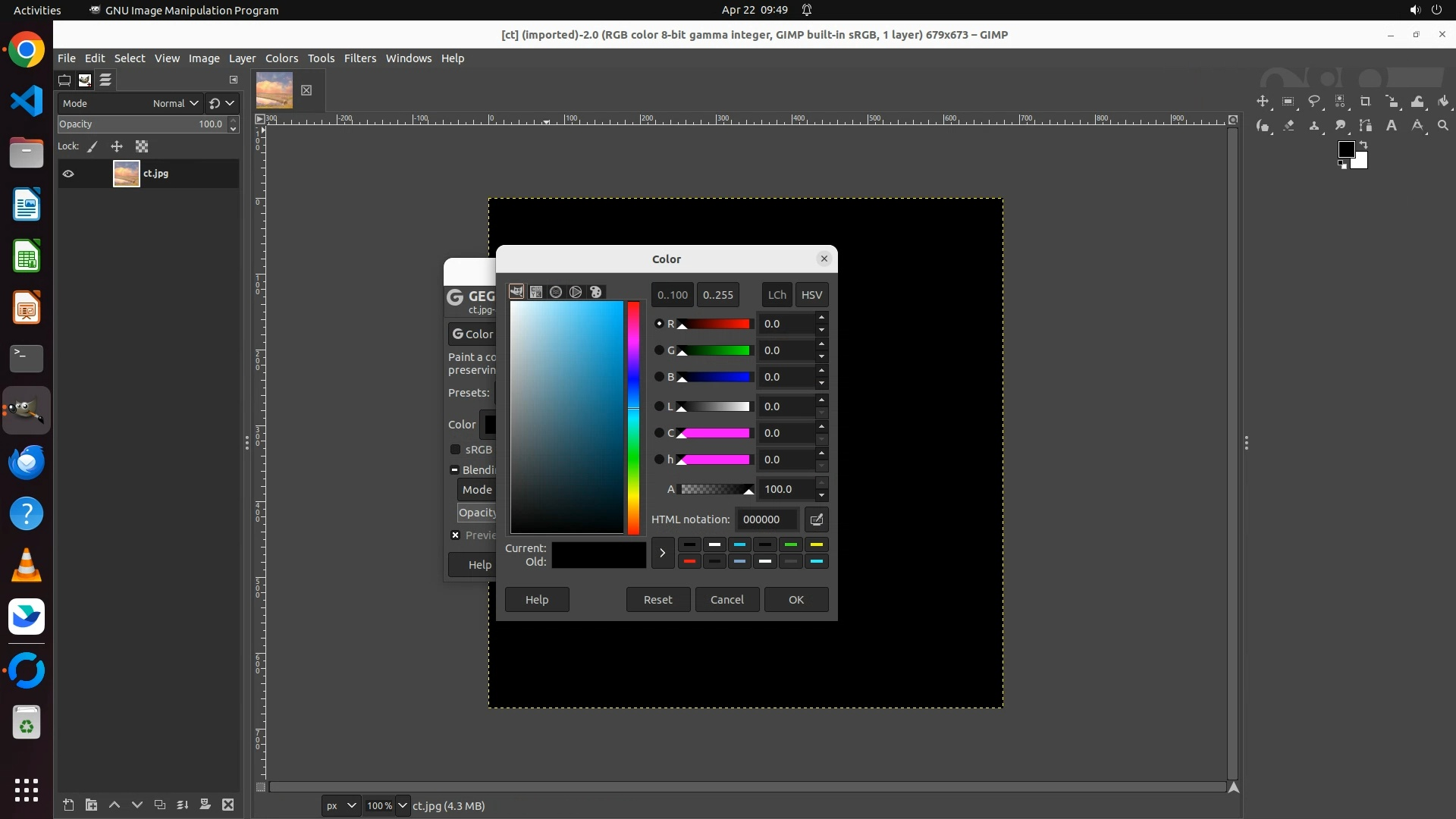Select the Text tool
Viewport: 1456px width, 819px height.
pos(1392,126)
